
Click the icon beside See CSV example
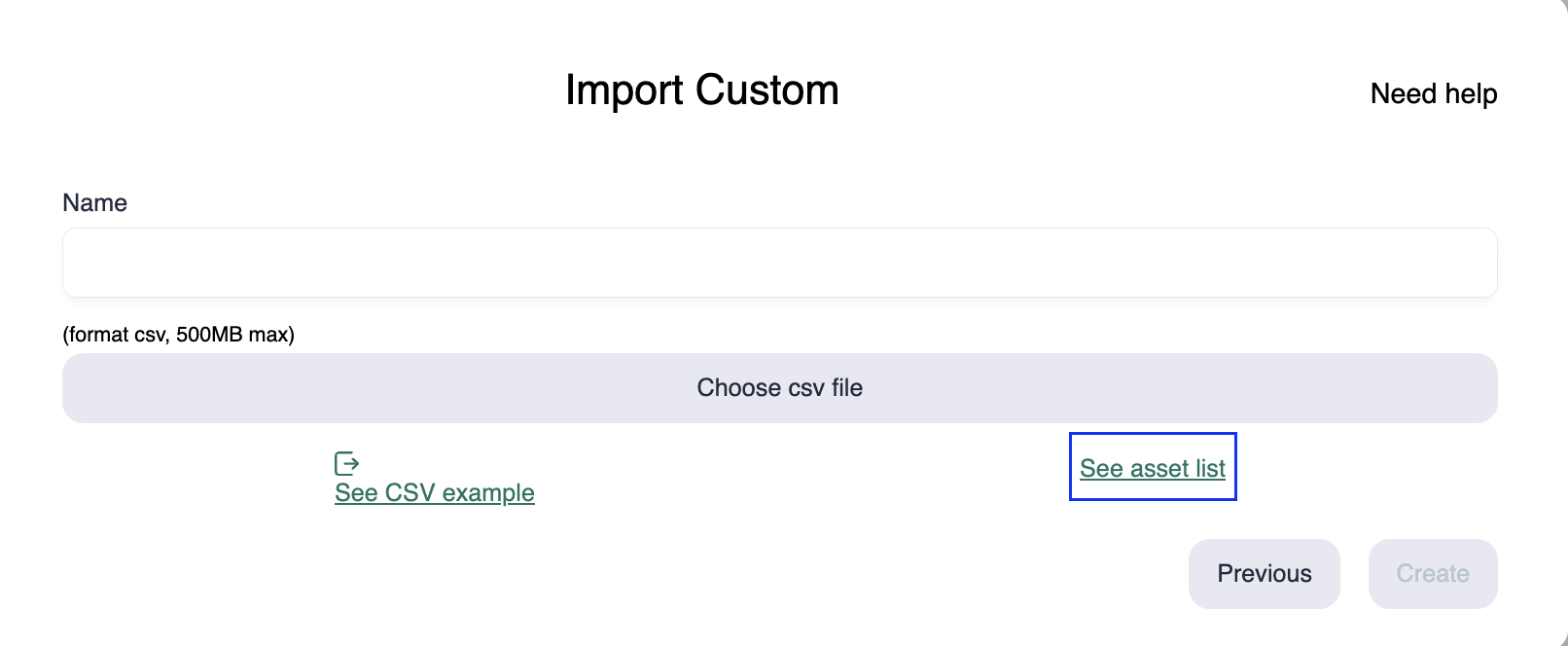pyautogui.click(x=347, y=463)
